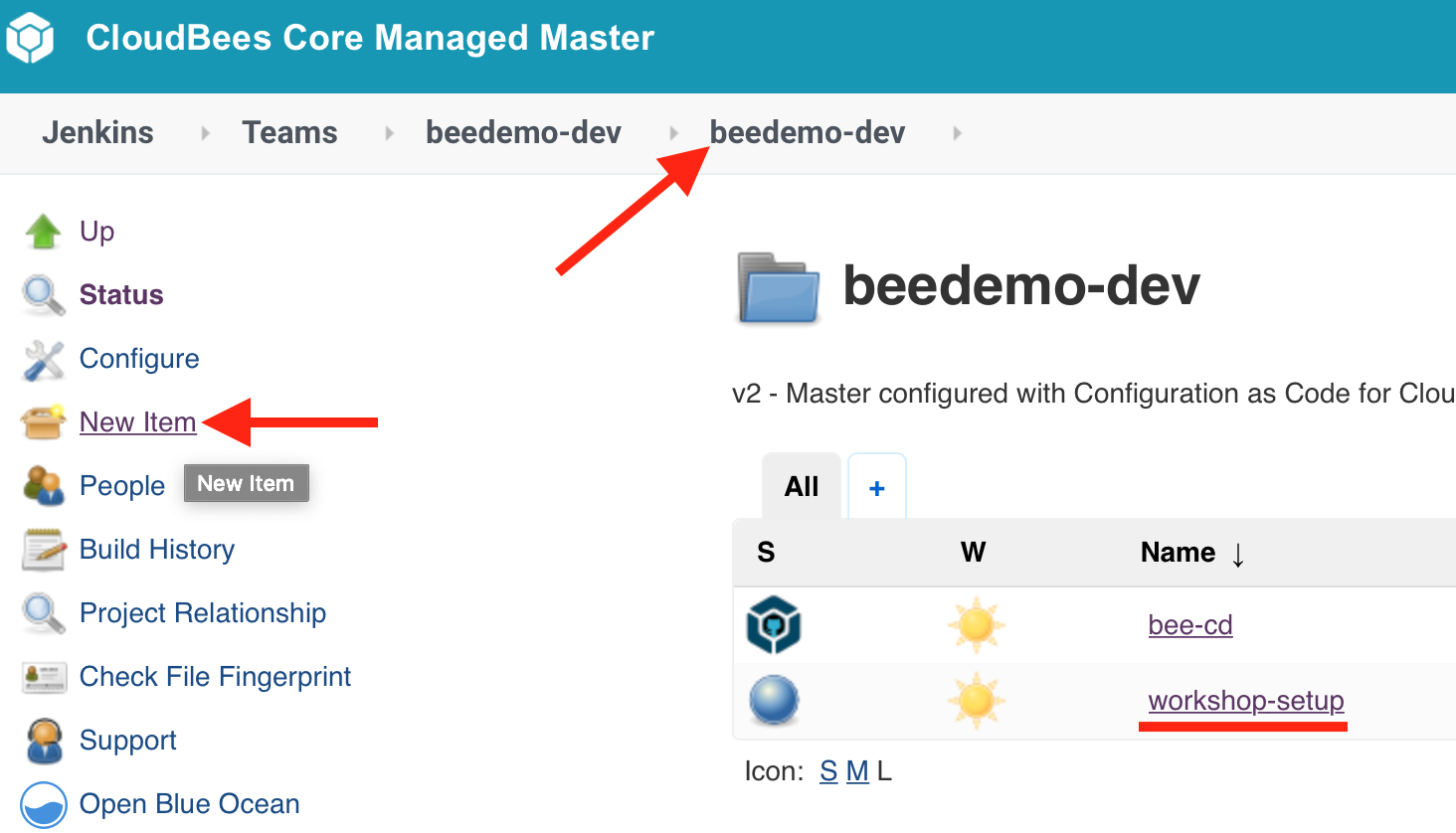Open the Up link in the sidebar
This screenshot has width=1456, height=833.
96,232
